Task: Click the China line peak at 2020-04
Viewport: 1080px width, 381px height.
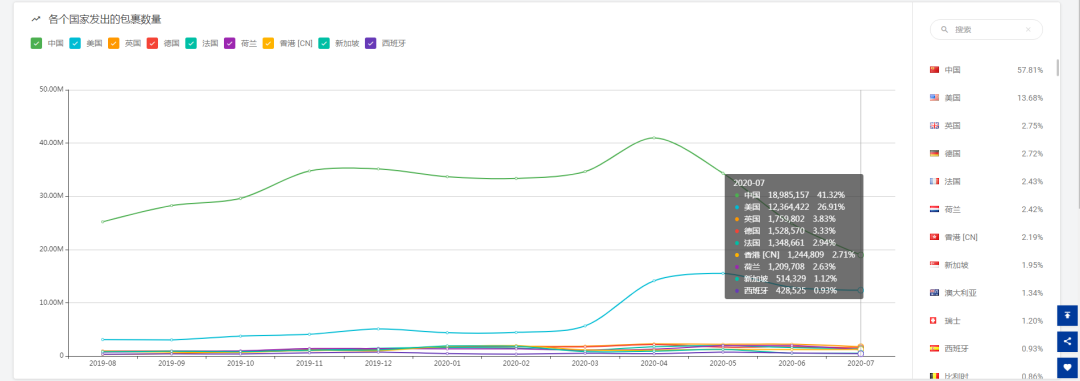Action: (x=654, y=138)
